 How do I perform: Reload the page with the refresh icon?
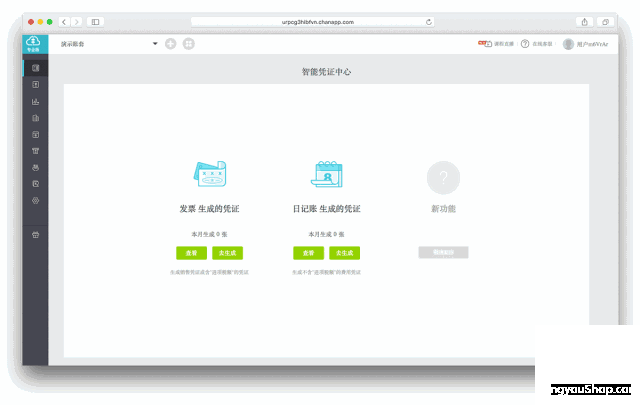429,22
